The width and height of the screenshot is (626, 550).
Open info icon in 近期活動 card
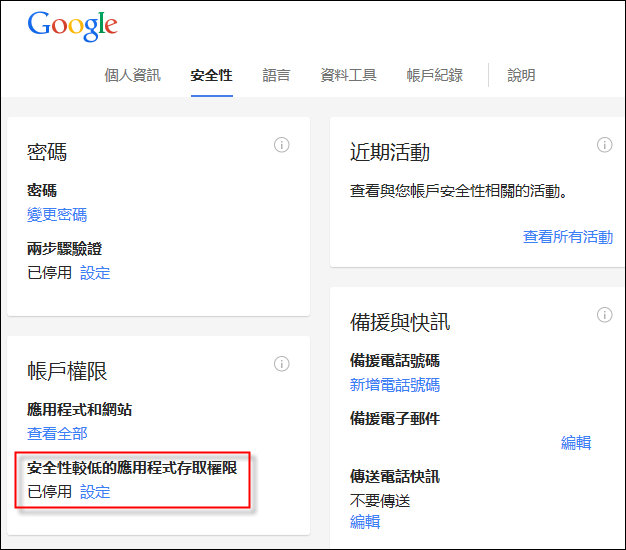pos(604,144)
